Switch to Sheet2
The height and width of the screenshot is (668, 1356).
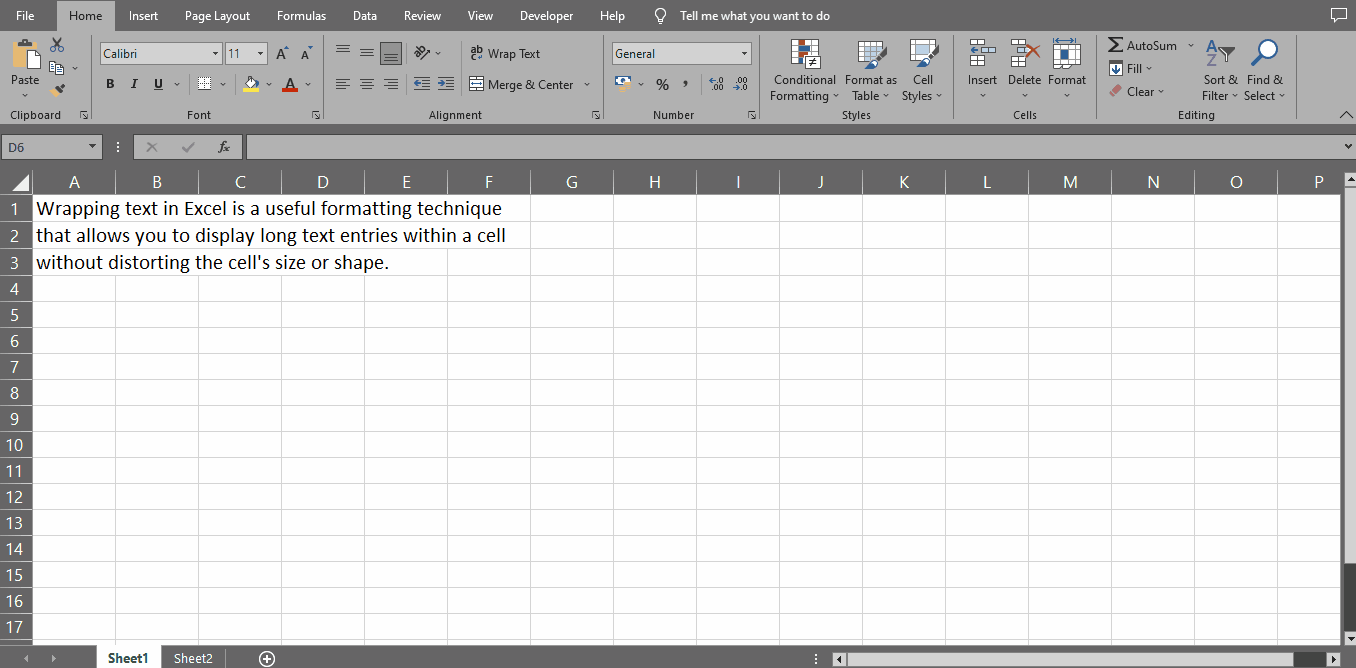click(192, 658)
